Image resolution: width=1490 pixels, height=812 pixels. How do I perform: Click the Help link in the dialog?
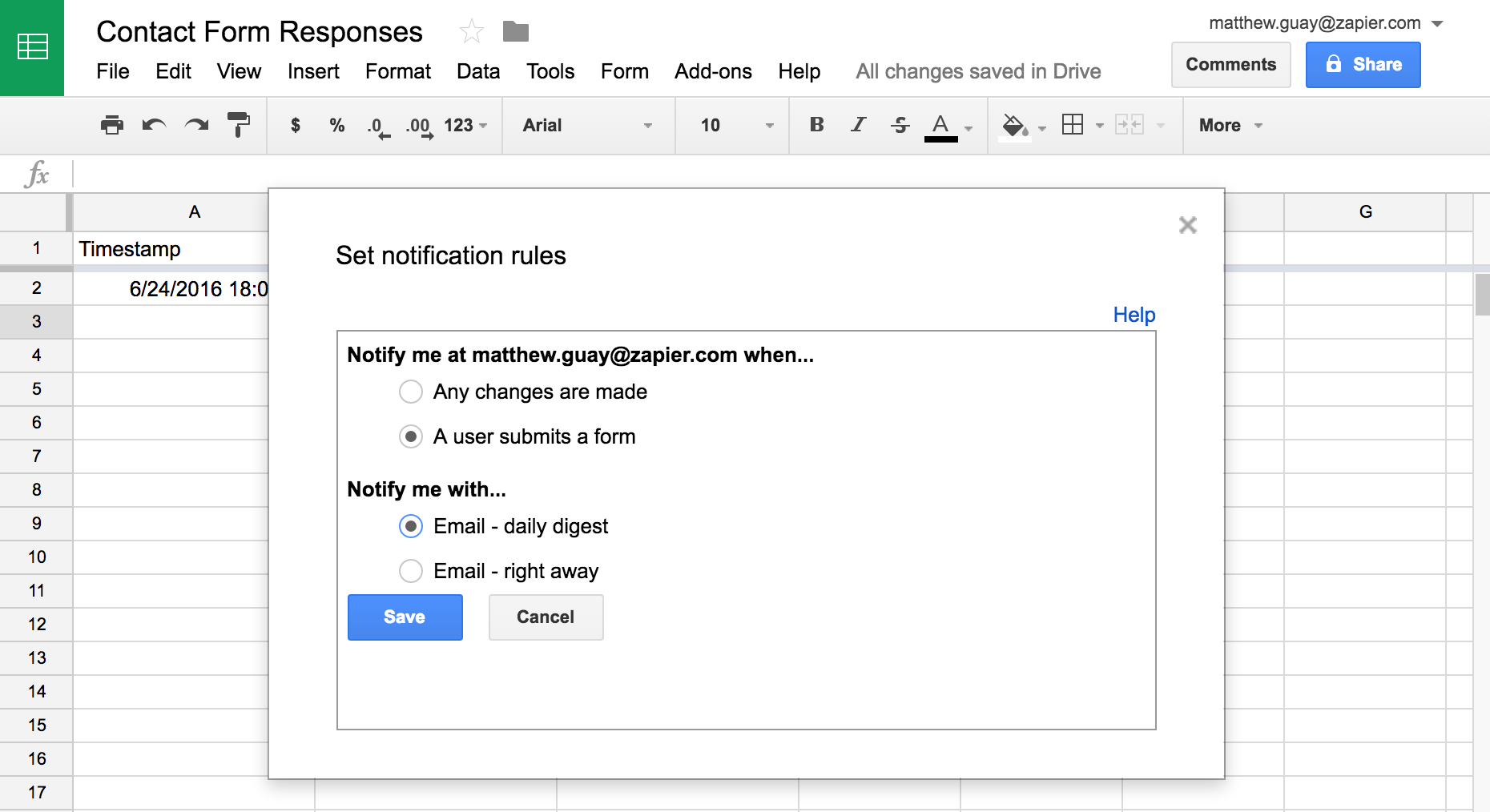click(x=1133, y=315)
